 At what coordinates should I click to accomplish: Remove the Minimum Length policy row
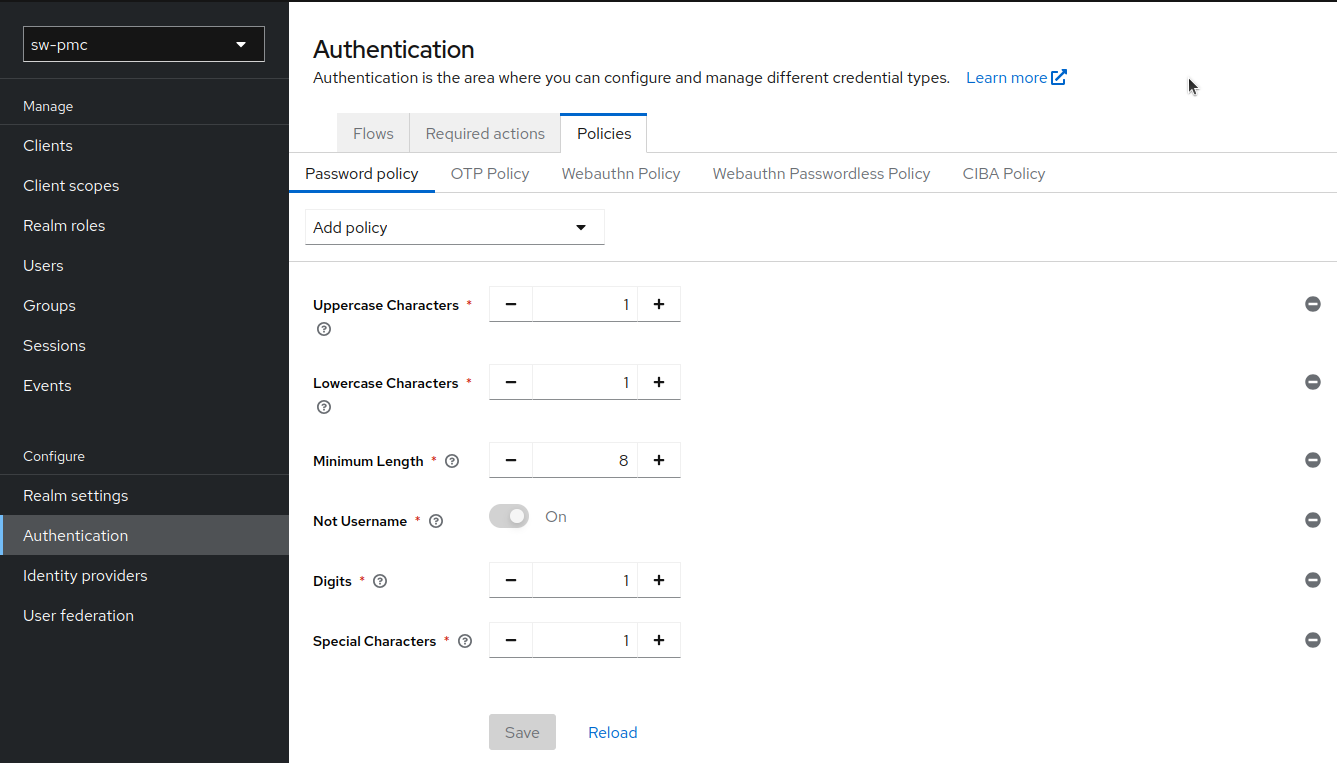(1312, 460)
